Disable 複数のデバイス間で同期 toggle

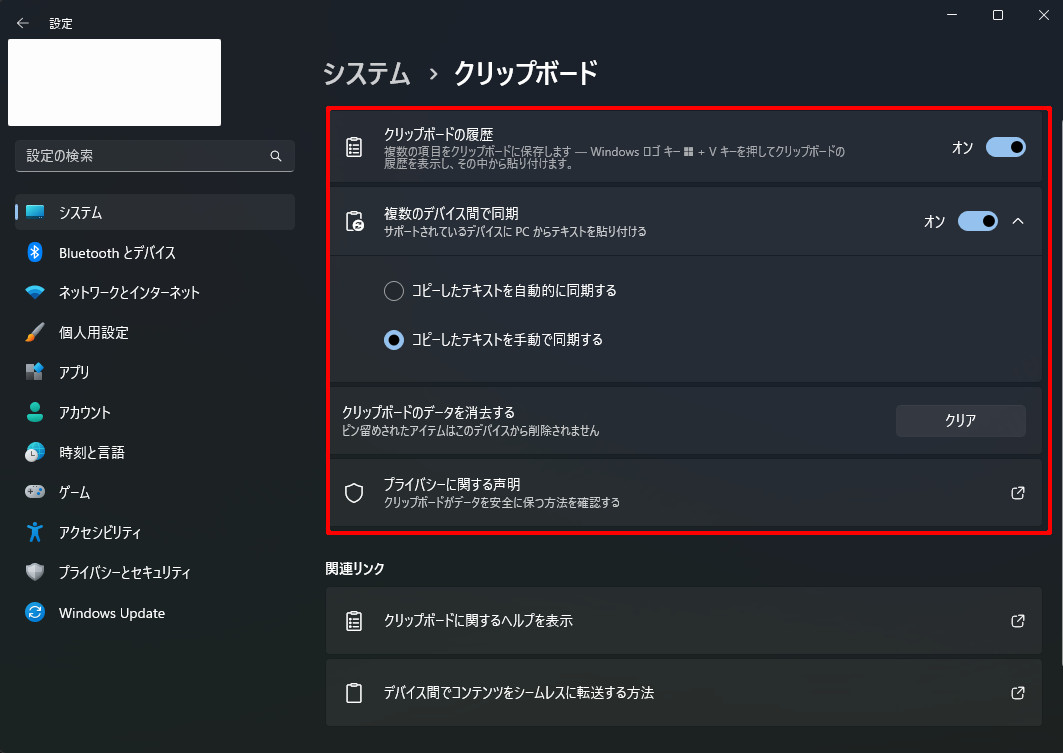(x=978, y=221)
